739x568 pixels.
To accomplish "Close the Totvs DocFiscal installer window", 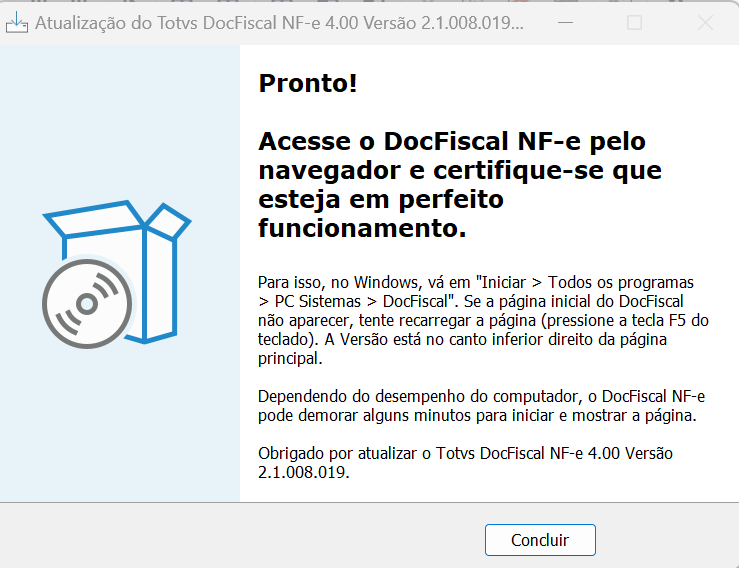I will pyautogui.click(x=705, y=23).
